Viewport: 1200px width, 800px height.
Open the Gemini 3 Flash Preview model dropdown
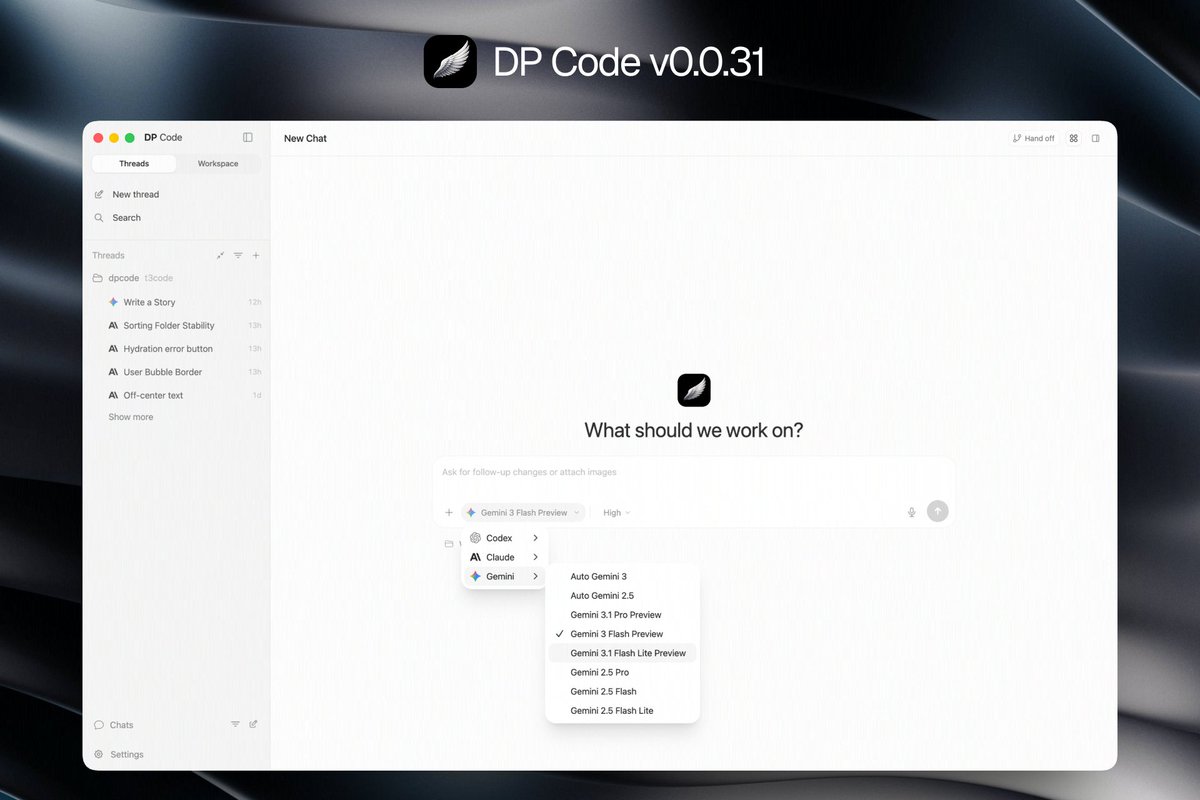[524, 512]
